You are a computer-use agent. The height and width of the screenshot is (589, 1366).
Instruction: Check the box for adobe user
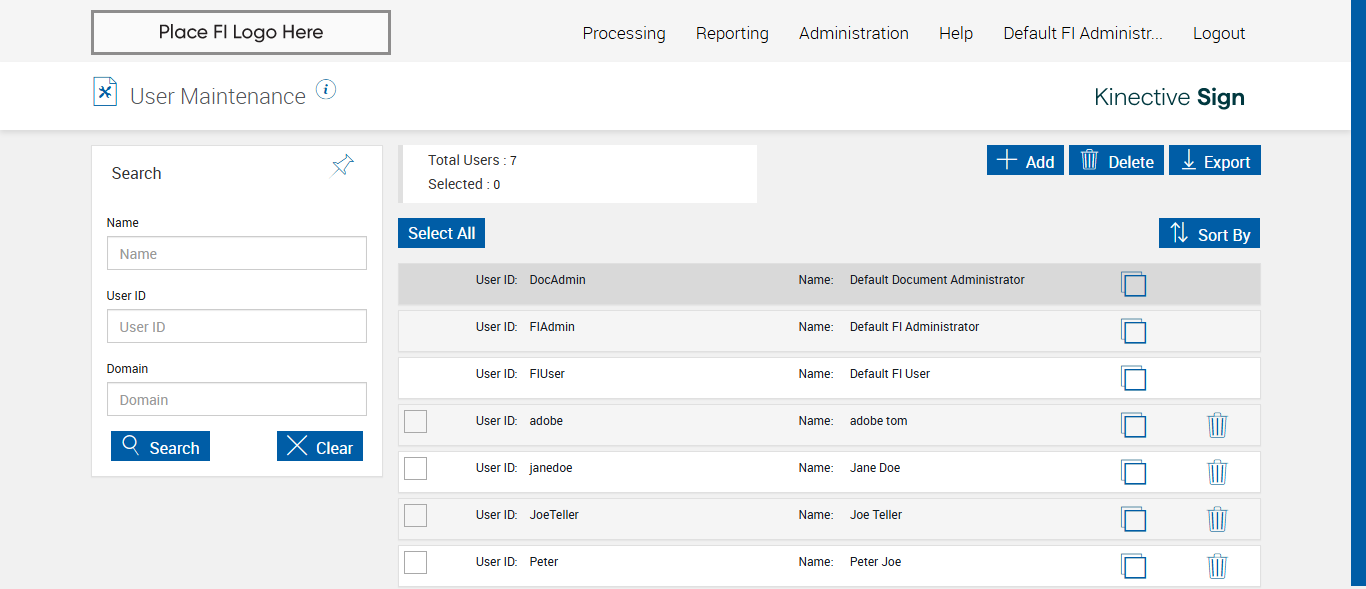[x=415, y=422]
